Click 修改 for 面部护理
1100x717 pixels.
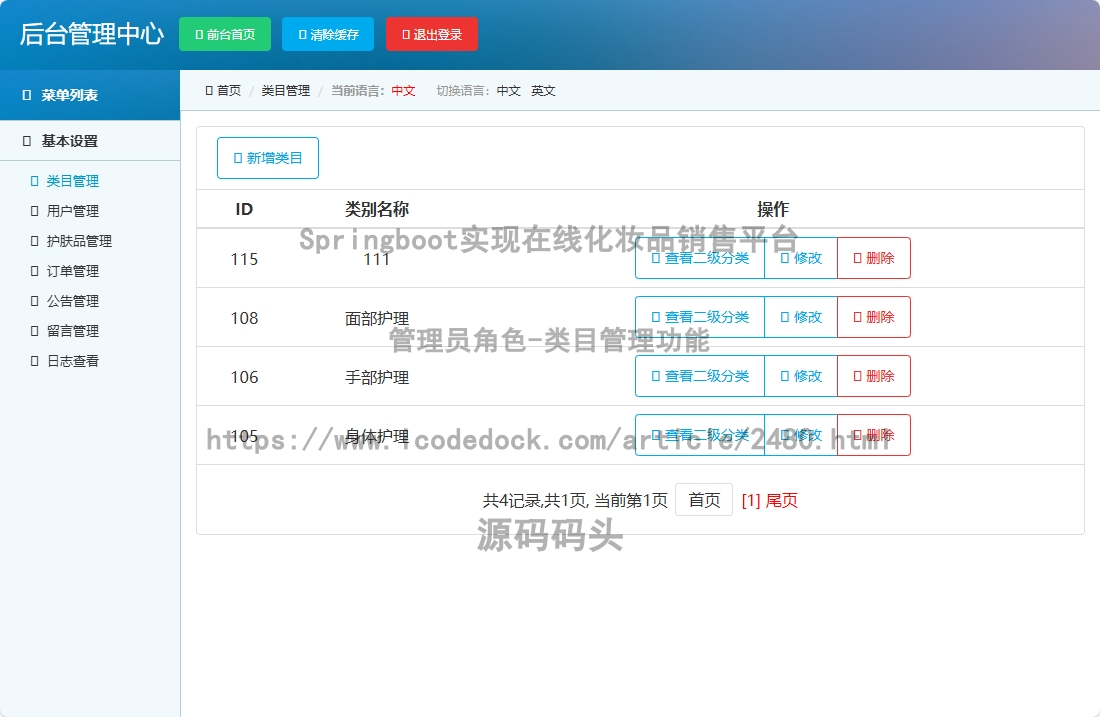point(801,317)
